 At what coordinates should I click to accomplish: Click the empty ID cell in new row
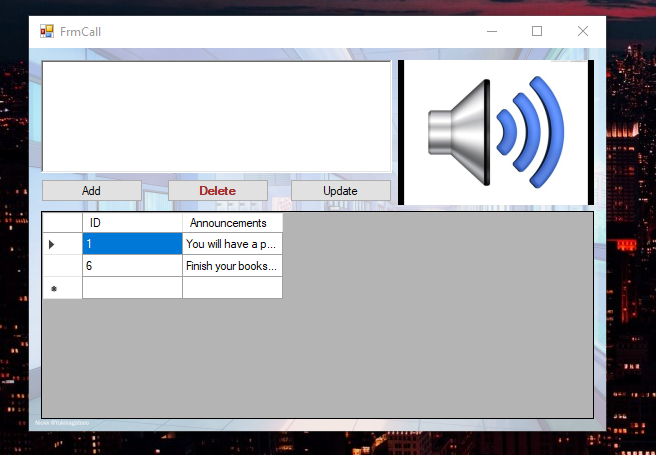(x=132, y=288)
